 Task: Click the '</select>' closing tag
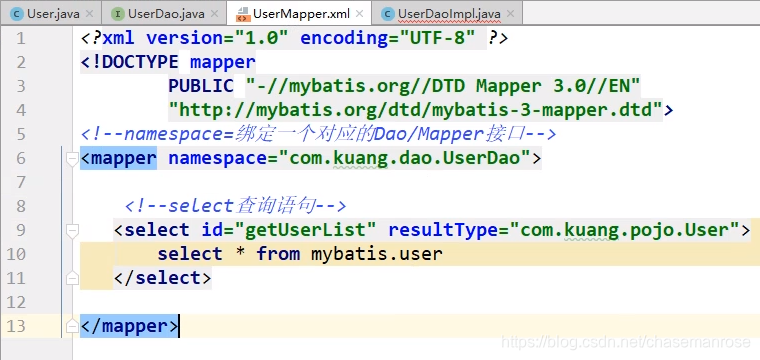pos(162,278)
